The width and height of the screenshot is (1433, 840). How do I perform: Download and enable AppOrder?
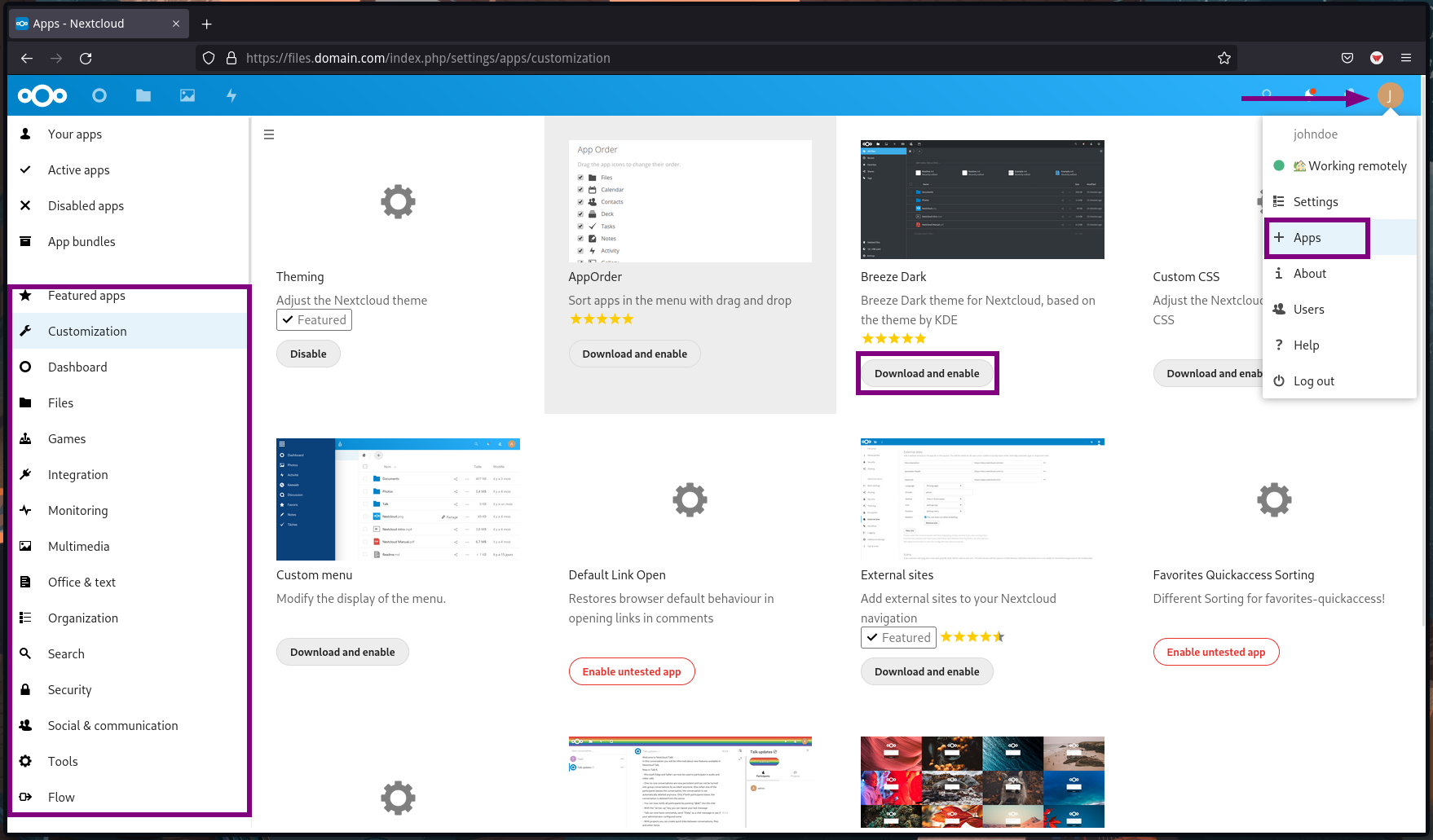click(x=634, y=354)
